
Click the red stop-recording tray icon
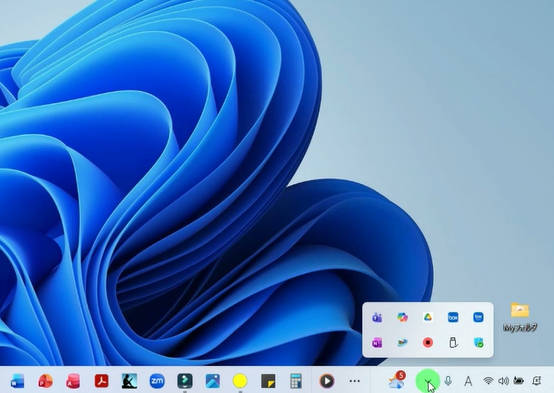428,342
